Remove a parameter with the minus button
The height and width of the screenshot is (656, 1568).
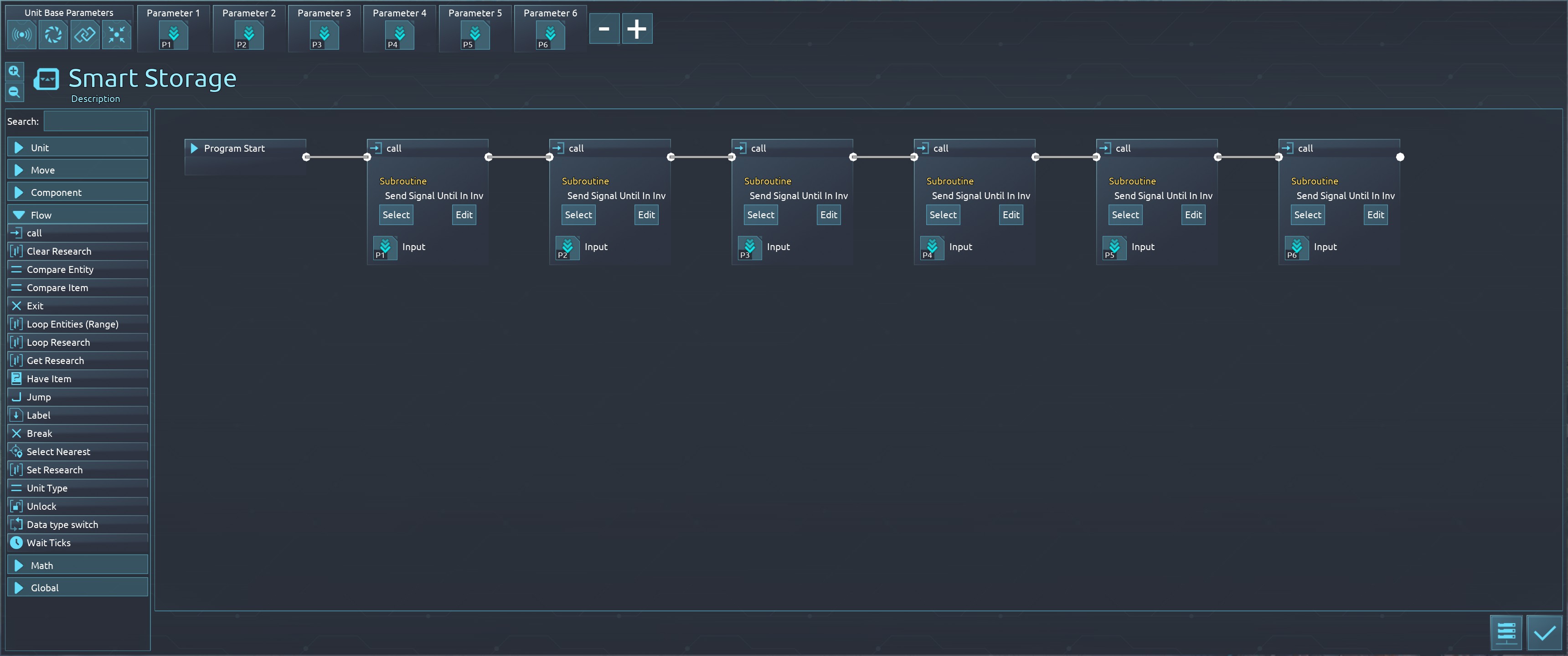604,29
